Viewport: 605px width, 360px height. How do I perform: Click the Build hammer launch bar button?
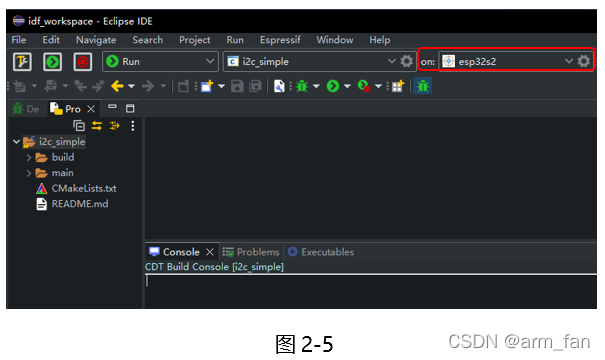coord(22,62)
